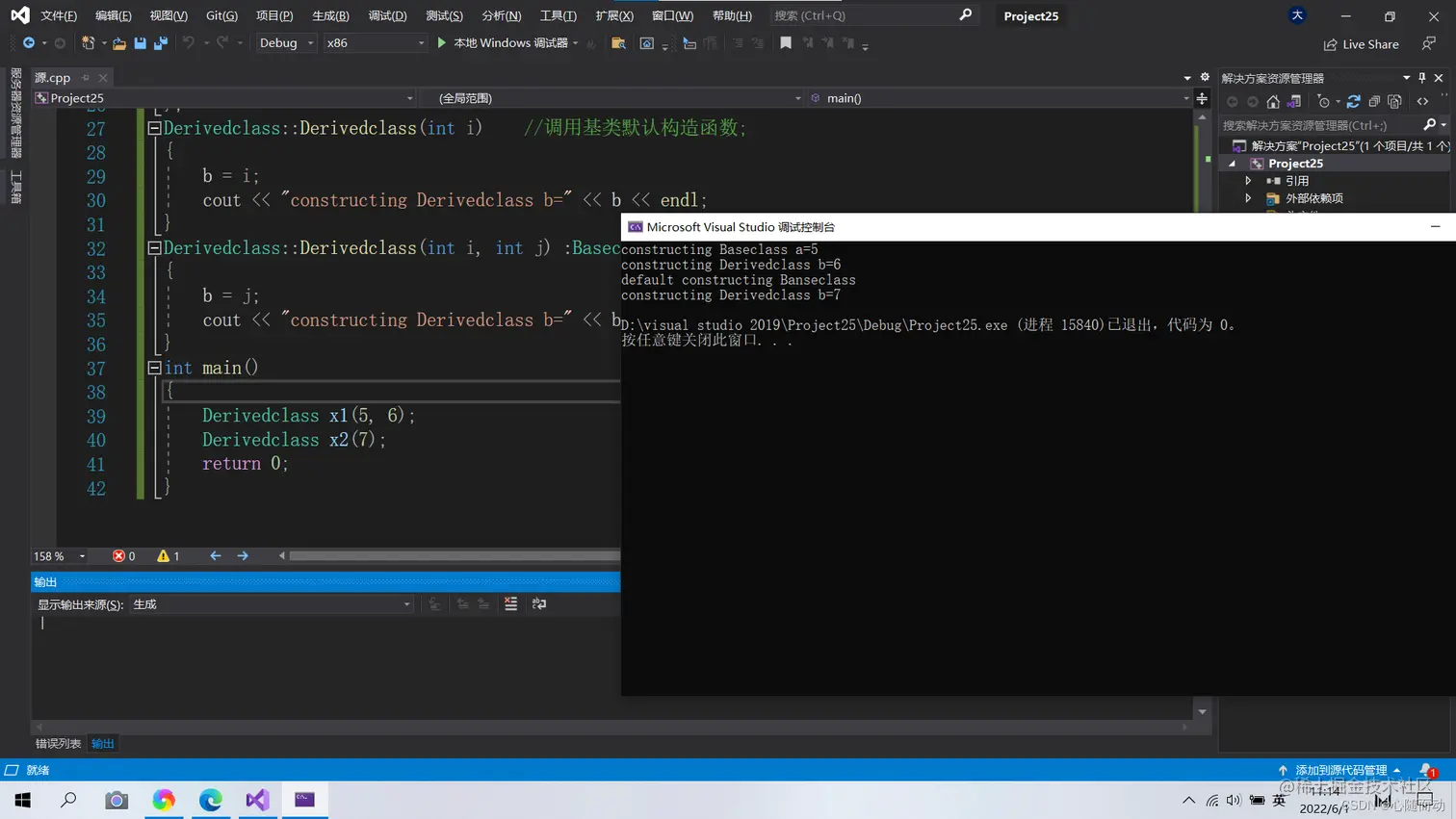Click the feedback icon beside Live Share

click(x=1429, y=44)
